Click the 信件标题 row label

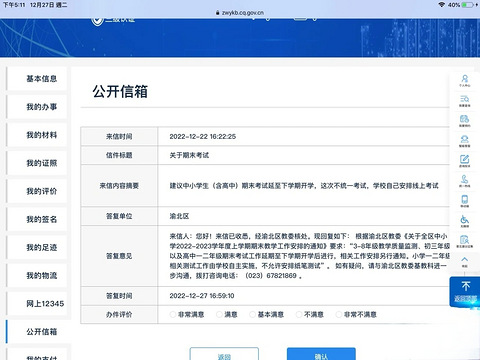point(119,155)
